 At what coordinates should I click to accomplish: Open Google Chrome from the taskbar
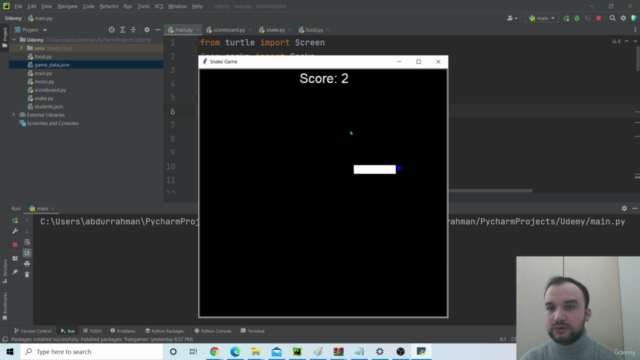pos(214,351)
